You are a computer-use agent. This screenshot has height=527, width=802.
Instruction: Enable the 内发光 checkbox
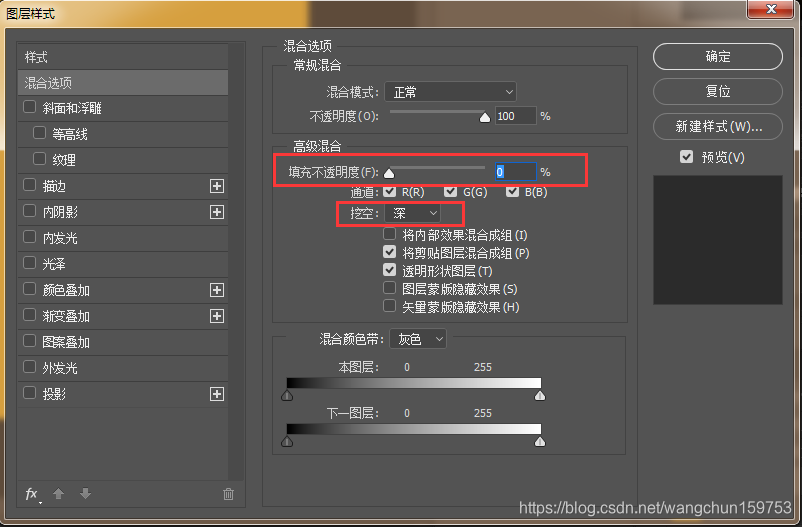click(30, 237)
